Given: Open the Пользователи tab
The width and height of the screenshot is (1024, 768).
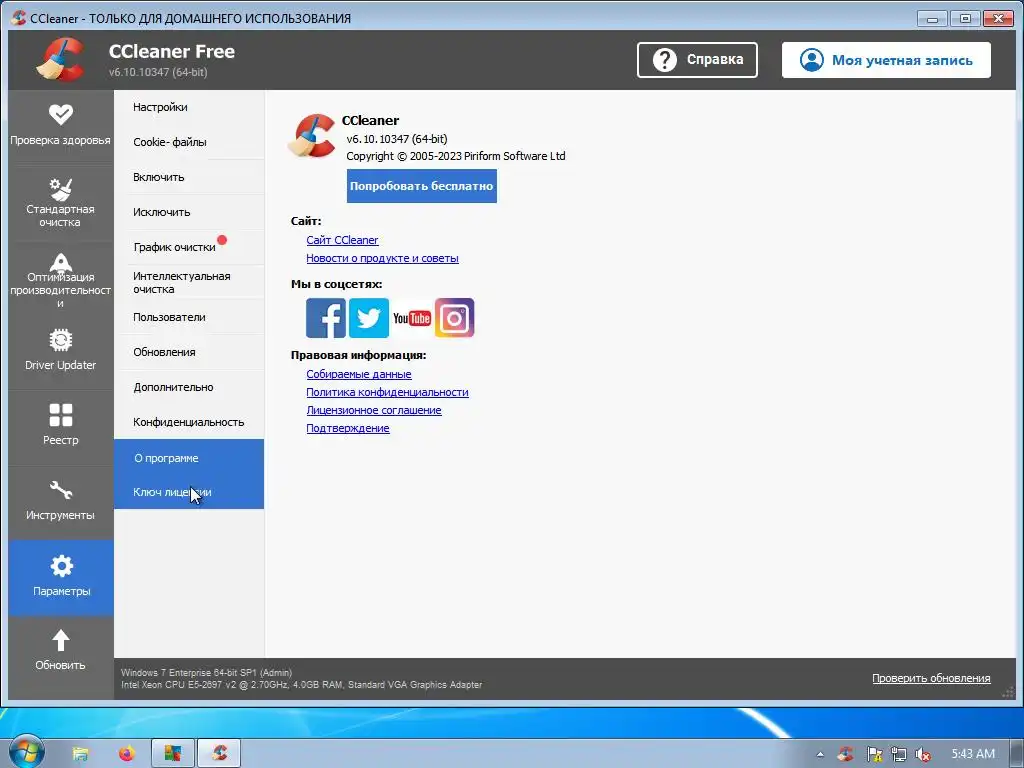Looking at the screenshot, I should pos(189,317).
